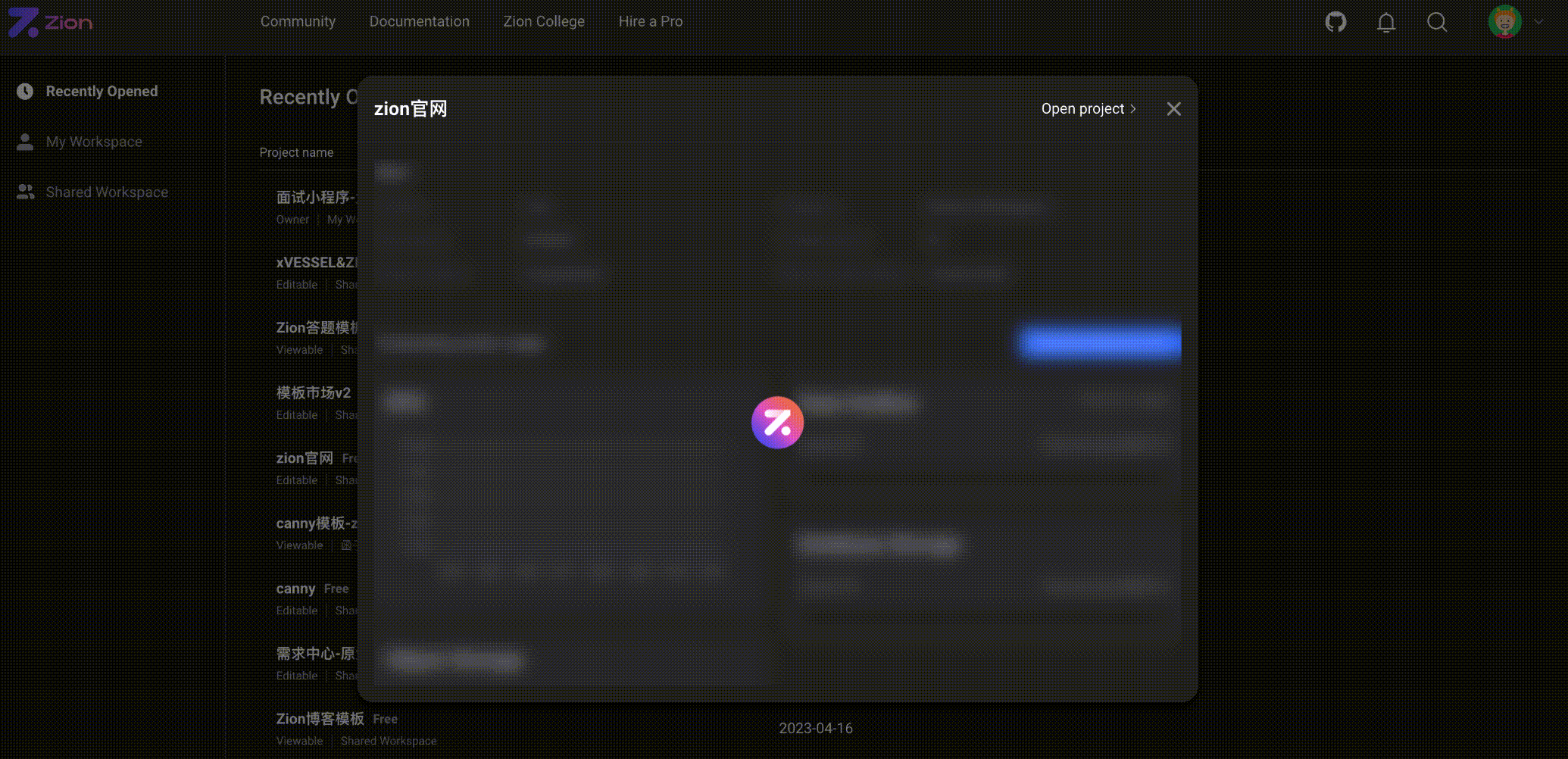1568x759 pixels.
Task: Switch to My Workspace
Action: pyautogui.click(x=94, y=142)
